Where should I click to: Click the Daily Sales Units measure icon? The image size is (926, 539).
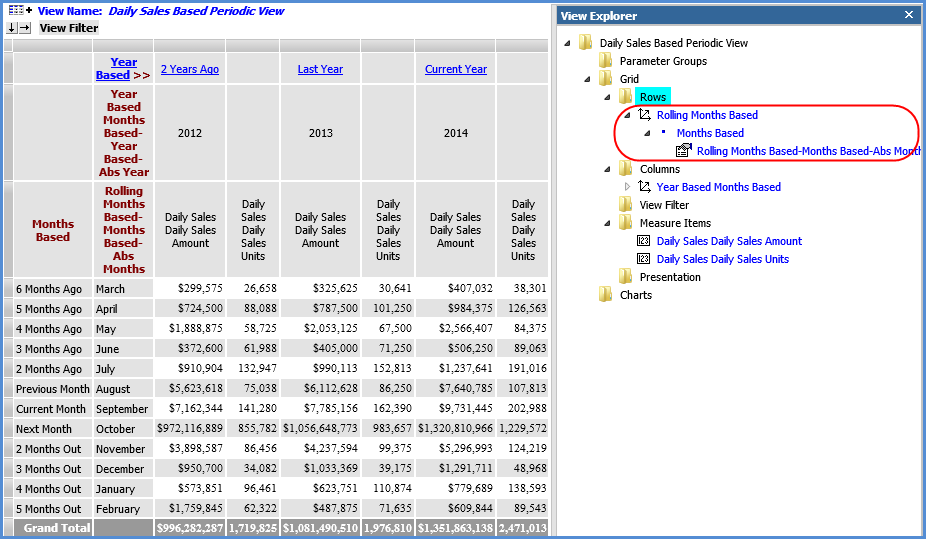(x=645, y=259)
